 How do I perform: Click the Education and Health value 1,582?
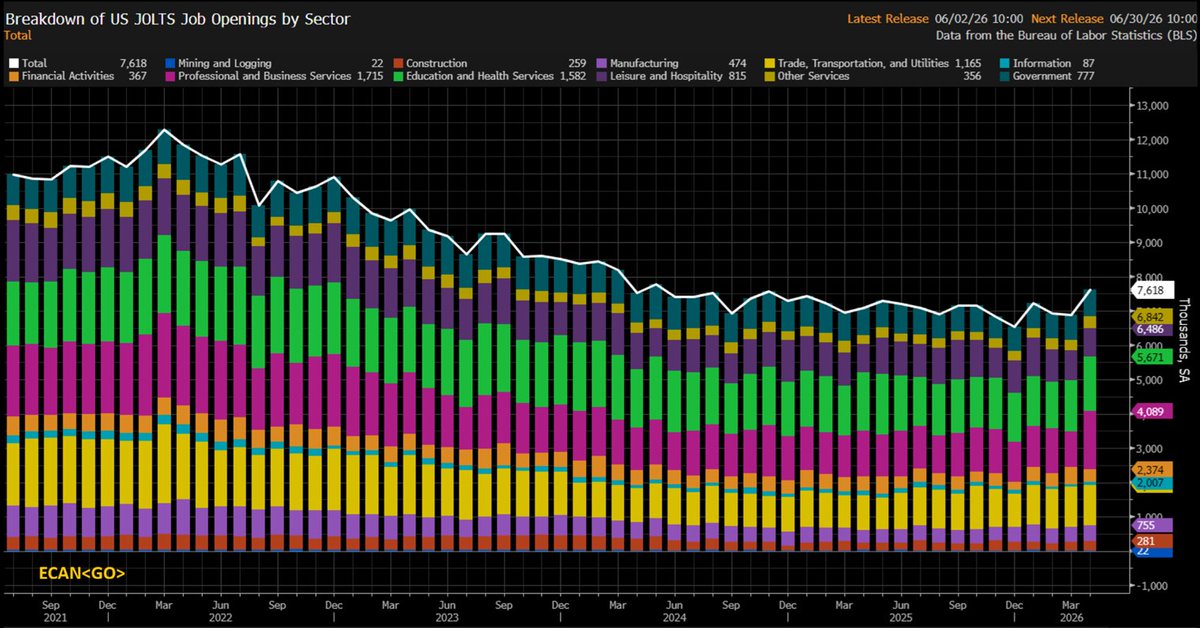[572, 76]
